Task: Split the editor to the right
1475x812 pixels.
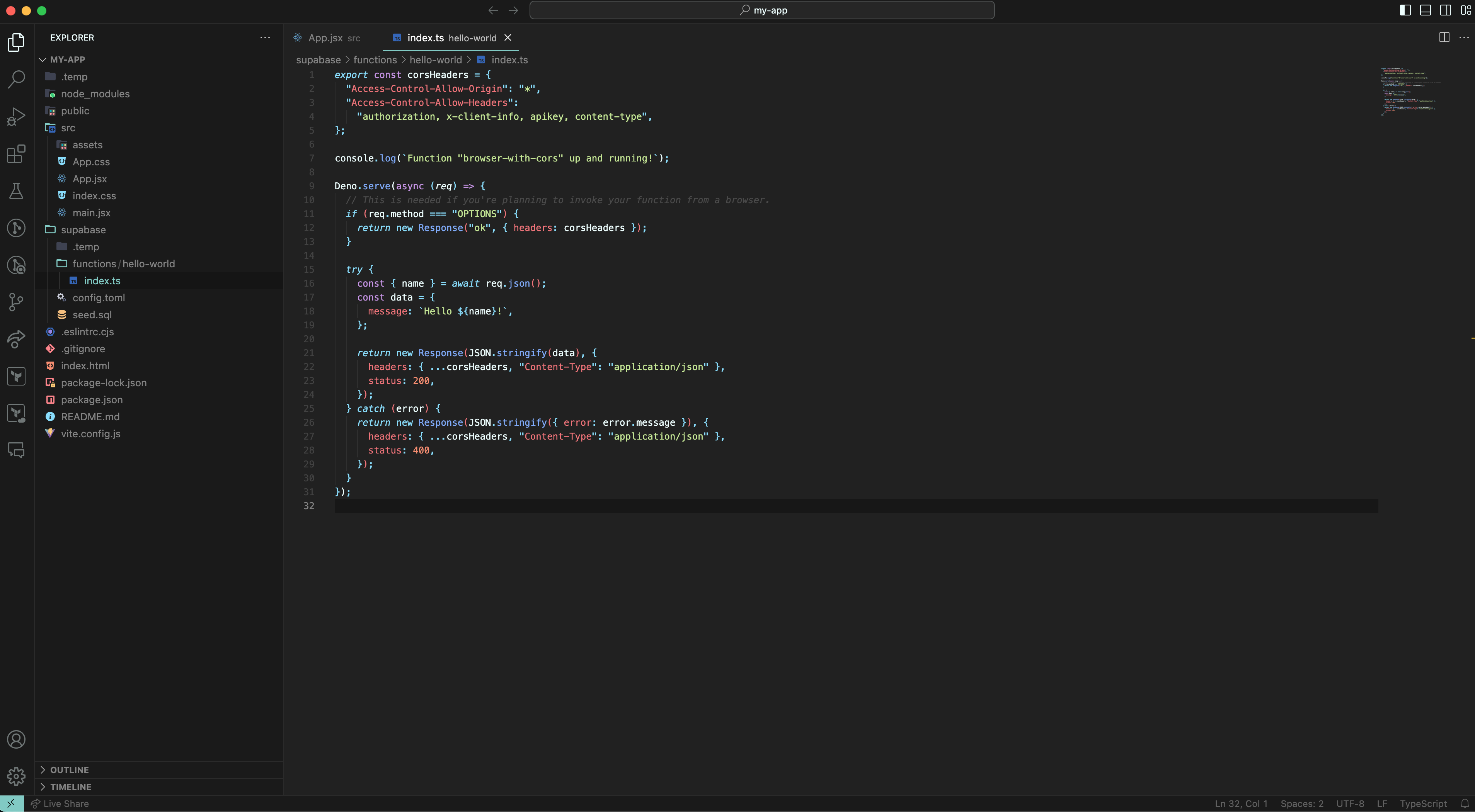Action: pyautogui.click(x=1444, y=37)
